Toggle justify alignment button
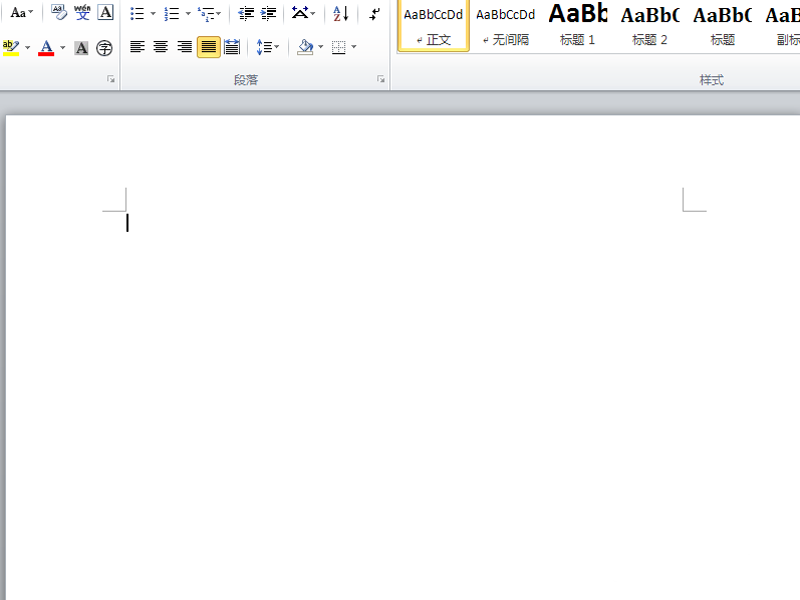This screenshot has width=800, height=600. coord(209,47)
